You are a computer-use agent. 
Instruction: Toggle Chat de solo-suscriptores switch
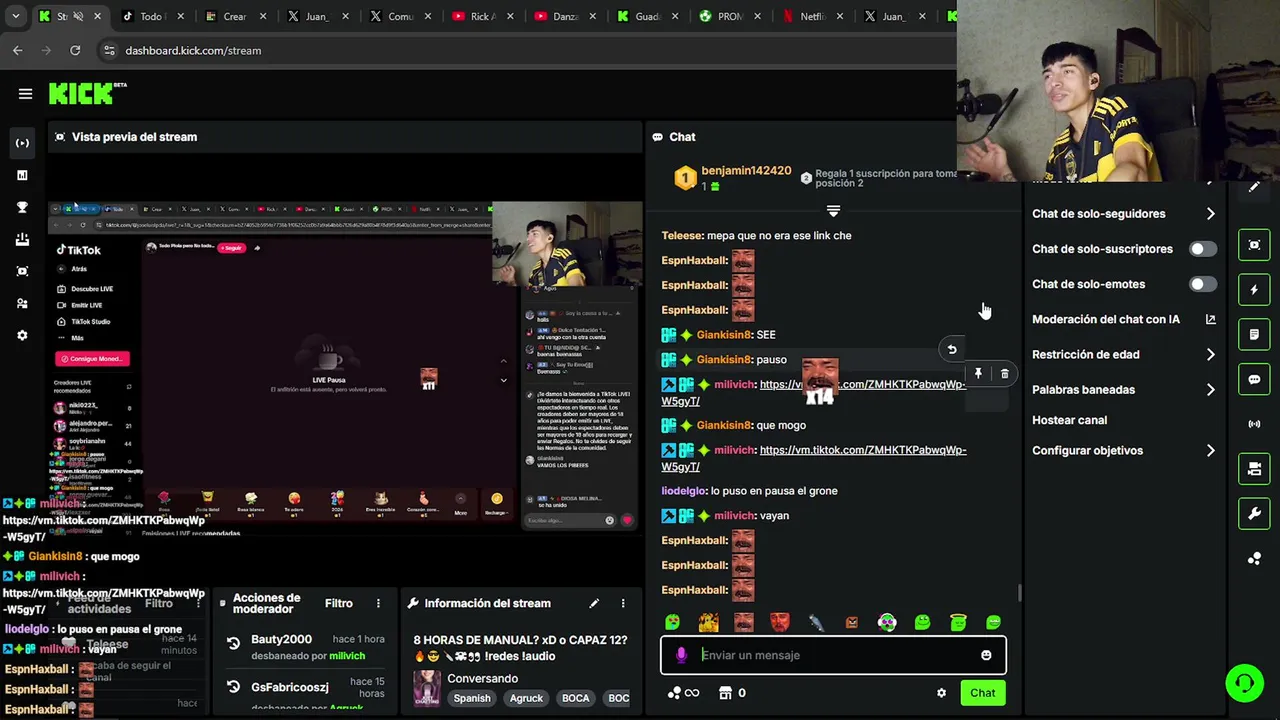[x=1203, y=249]
